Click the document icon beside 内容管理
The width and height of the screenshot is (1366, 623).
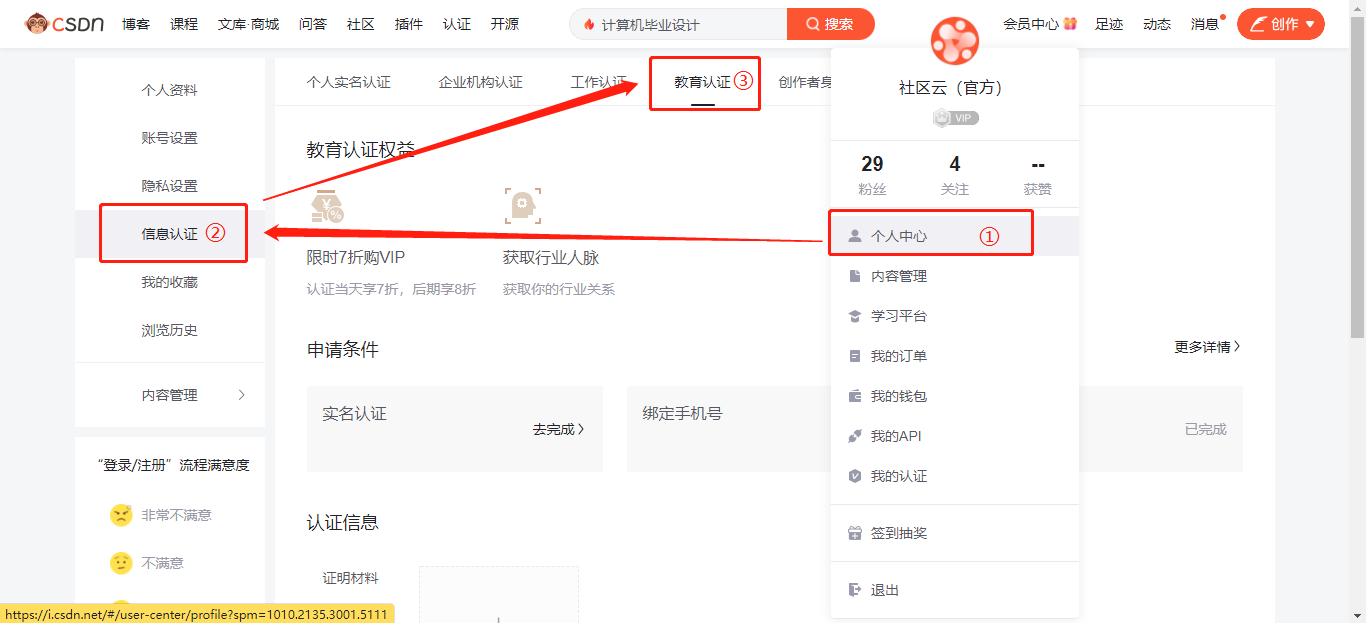(x=855, y=276)
